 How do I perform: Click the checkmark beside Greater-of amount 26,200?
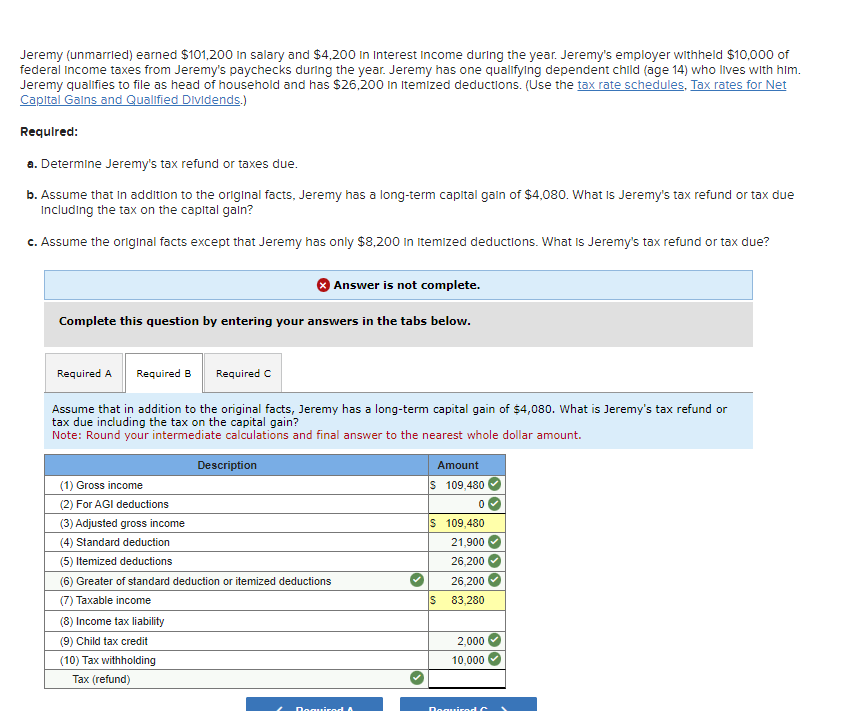[494, 580]
